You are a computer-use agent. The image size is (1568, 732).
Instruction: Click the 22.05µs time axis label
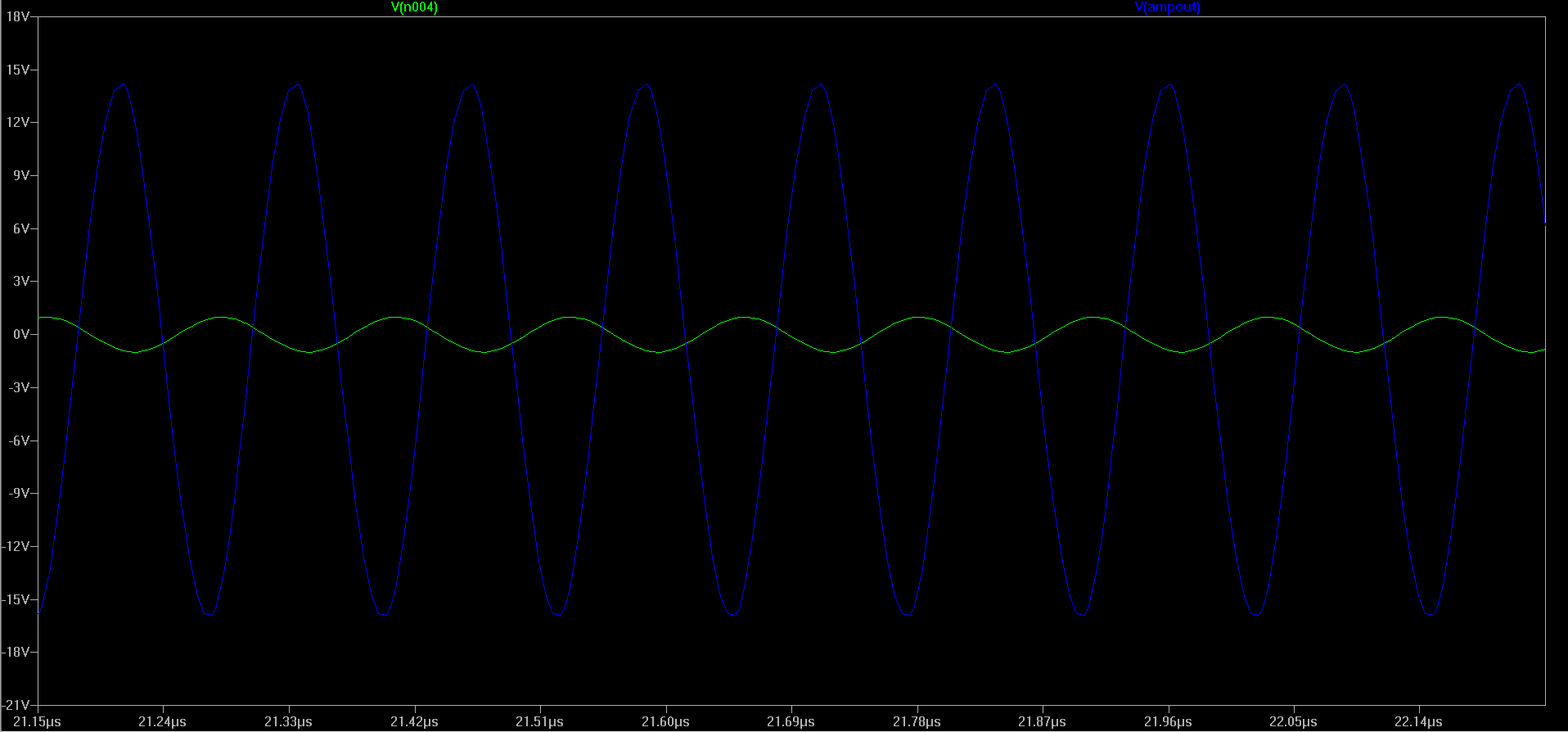tap(1293, 721)
